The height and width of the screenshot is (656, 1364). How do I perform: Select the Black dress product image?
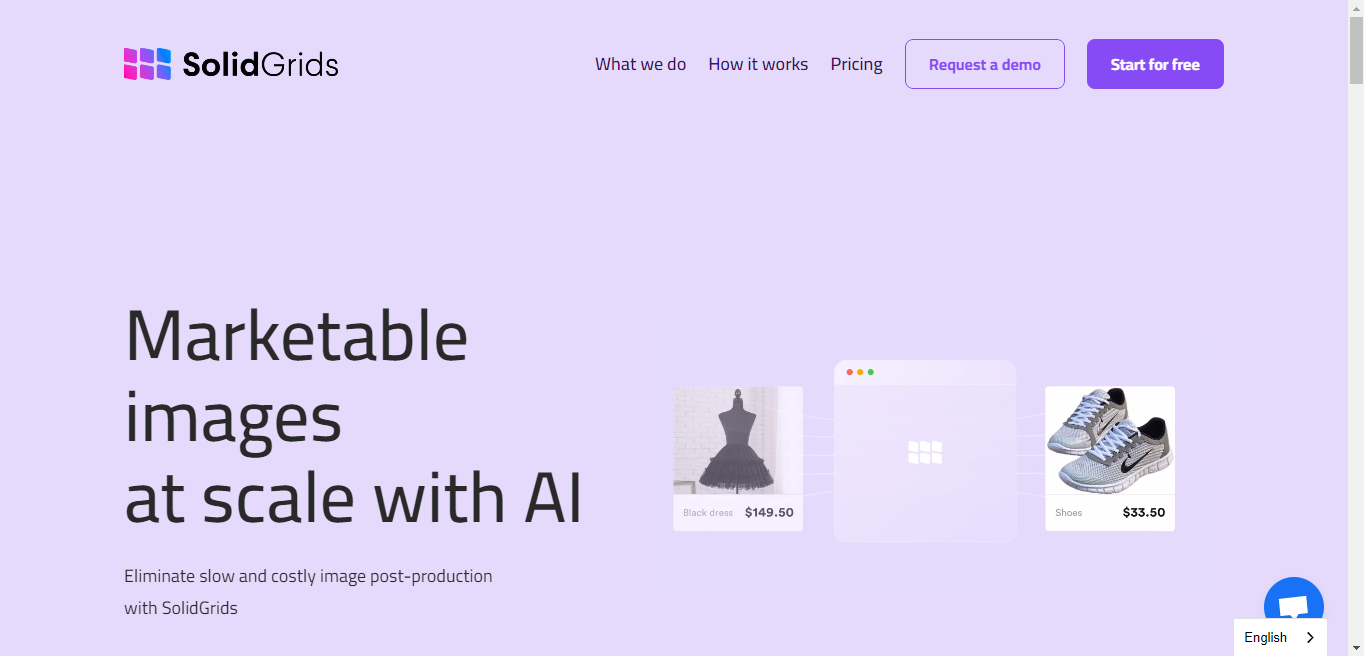[x=738, y=440]
